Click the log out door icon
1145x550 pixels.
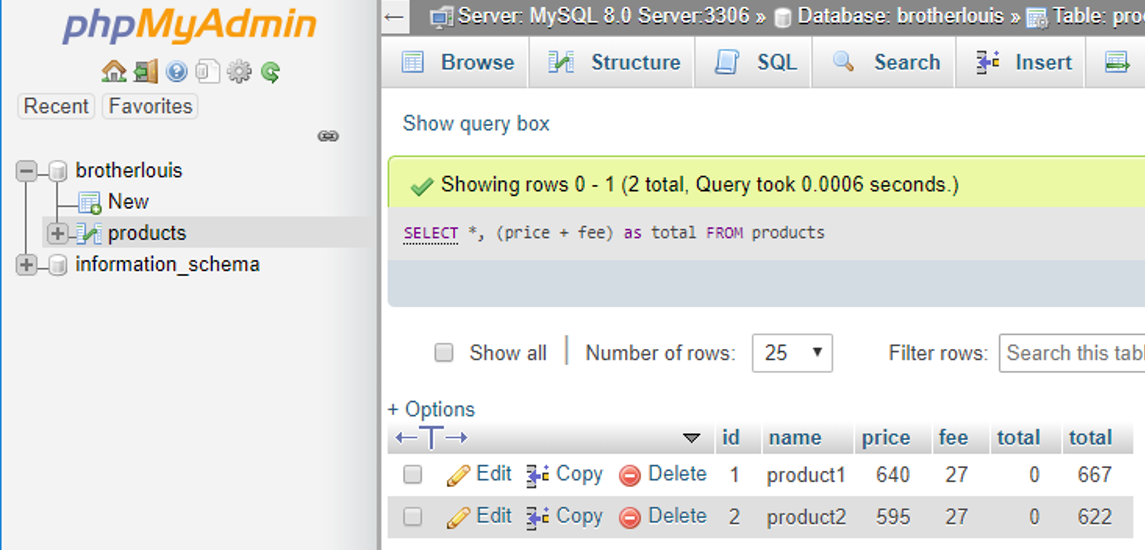coord(146,72)
